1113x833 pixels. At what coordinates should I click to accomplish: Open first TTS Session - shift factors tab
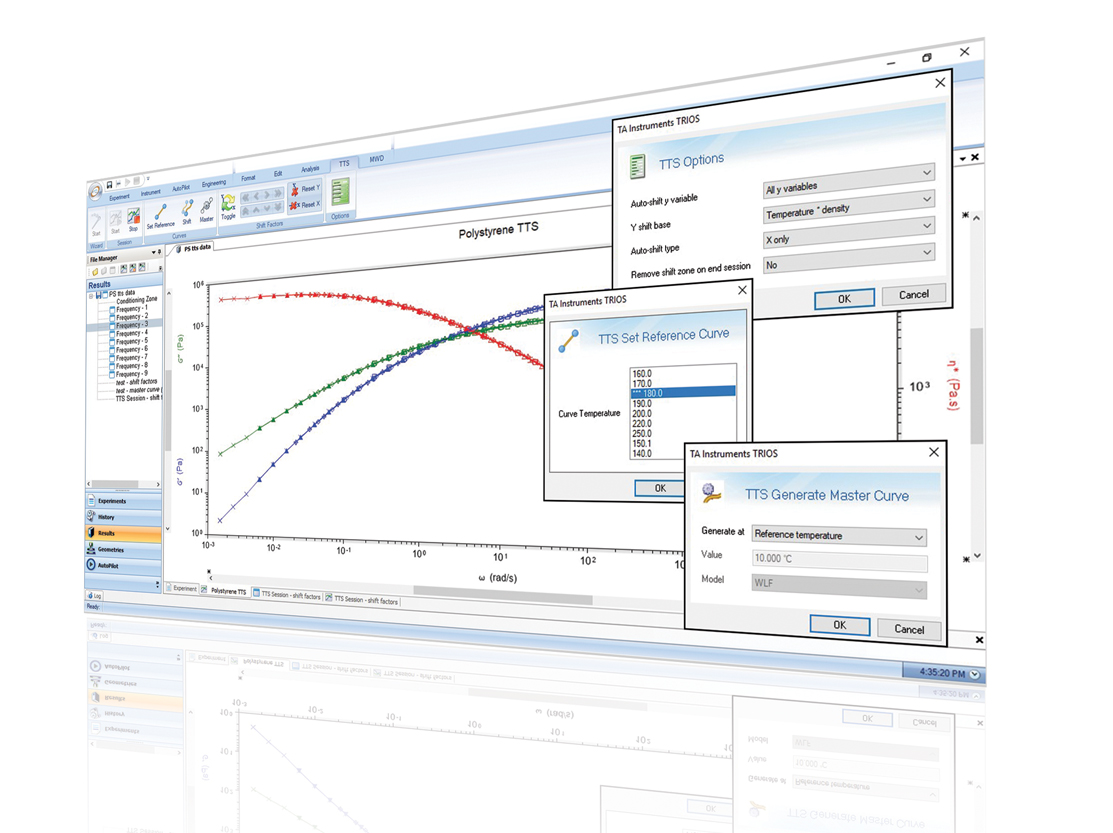[287, 595]
